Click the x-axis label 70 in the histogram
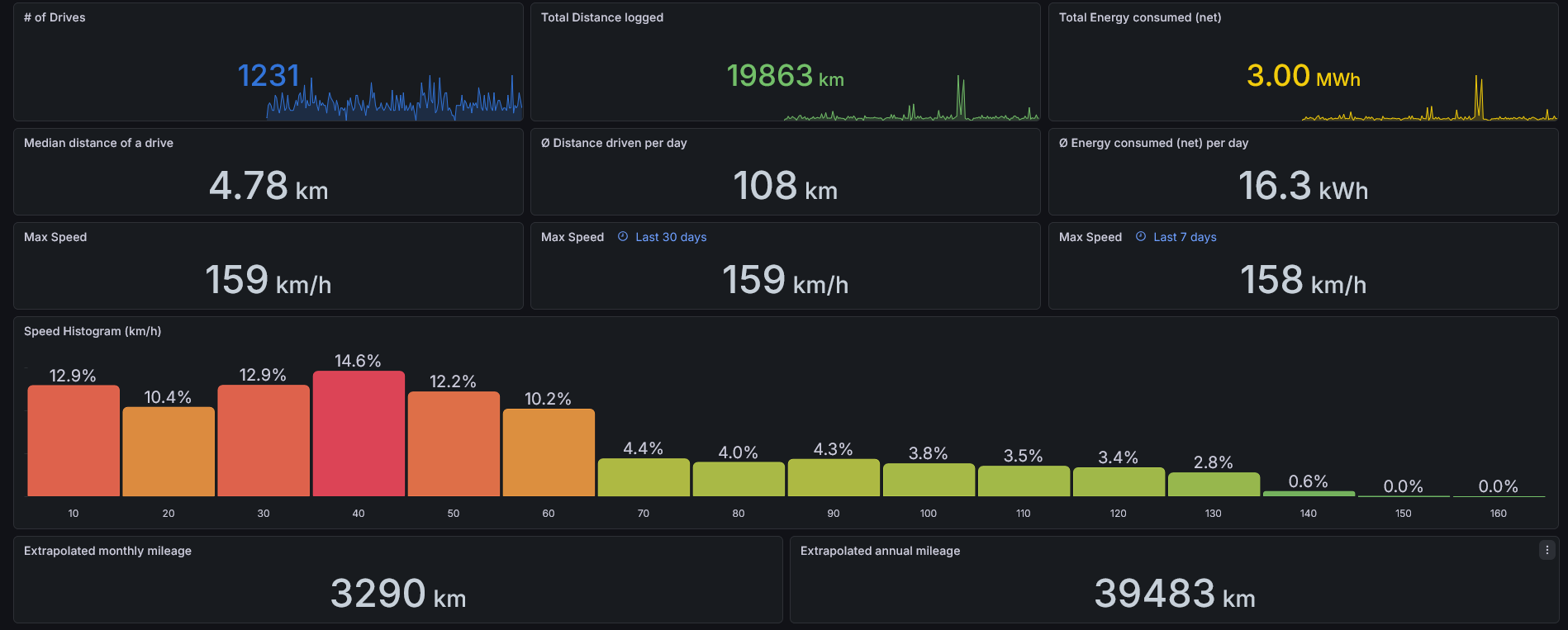Viewport: 1568px width, 630px height. point(644,514)
